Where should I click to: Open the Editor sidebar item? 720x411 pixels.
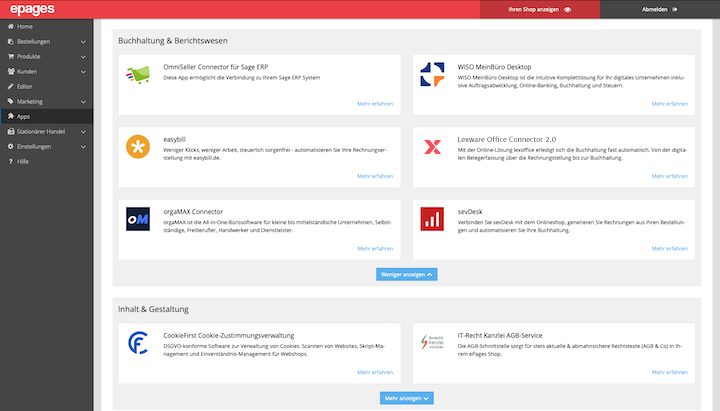click(24, 87)
